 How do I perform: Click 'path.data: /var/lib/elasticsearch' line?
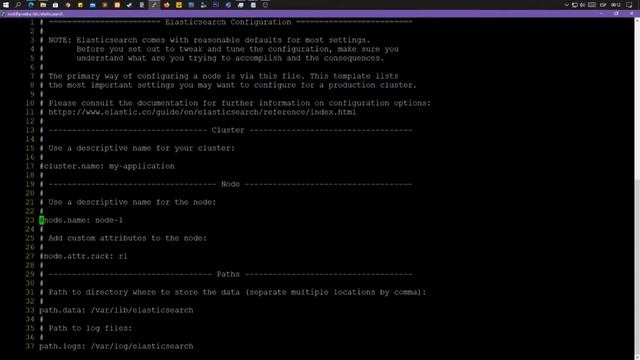click(x=116, y=310)
